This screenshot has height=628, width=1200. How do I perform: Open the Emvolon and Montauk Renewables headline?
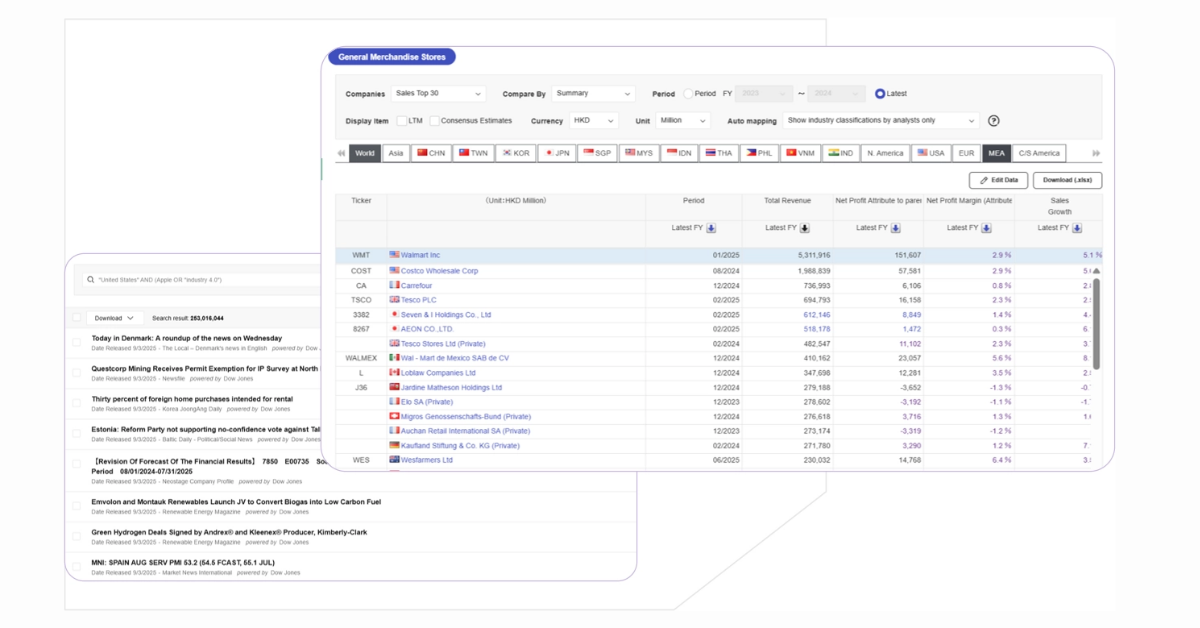[236, 501]
